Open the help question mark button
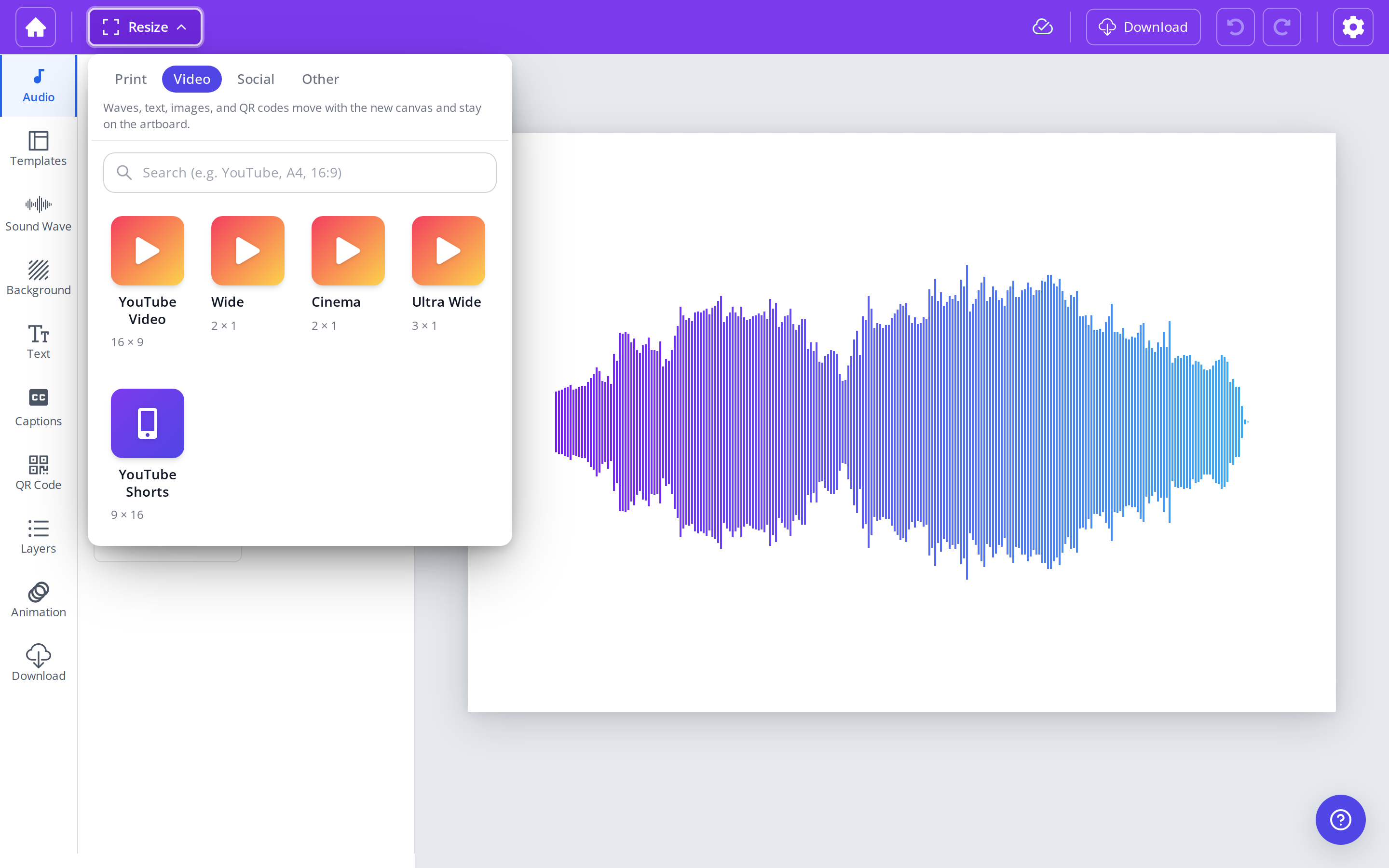The height and width of the screenshot is (868, 1389). tap(1340, 819)
